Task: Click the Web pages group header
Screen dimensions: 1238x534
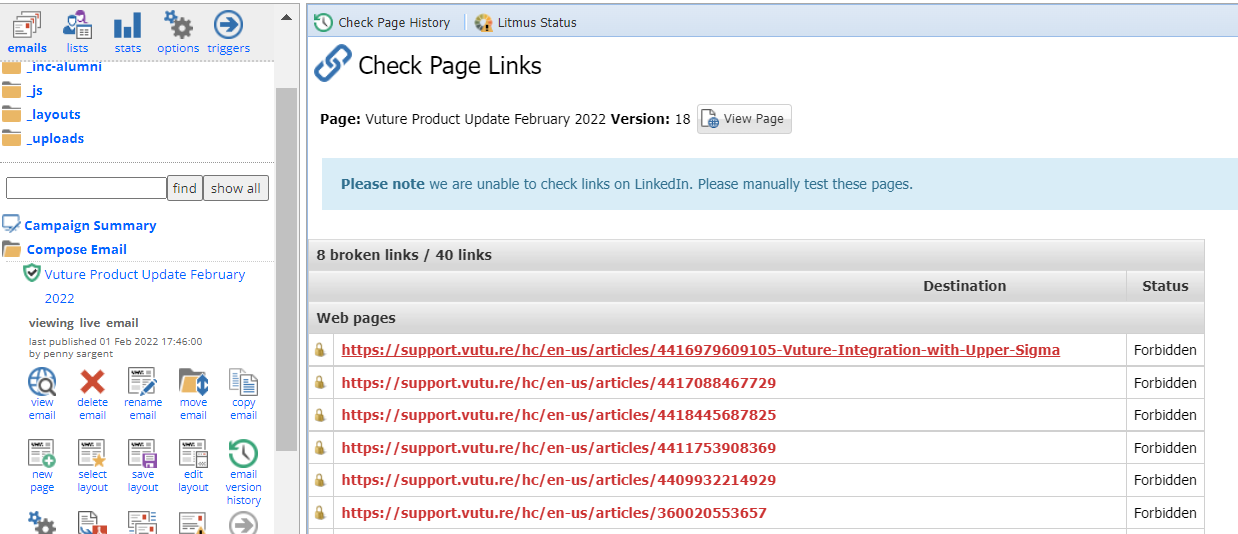Action: [756, 318]
